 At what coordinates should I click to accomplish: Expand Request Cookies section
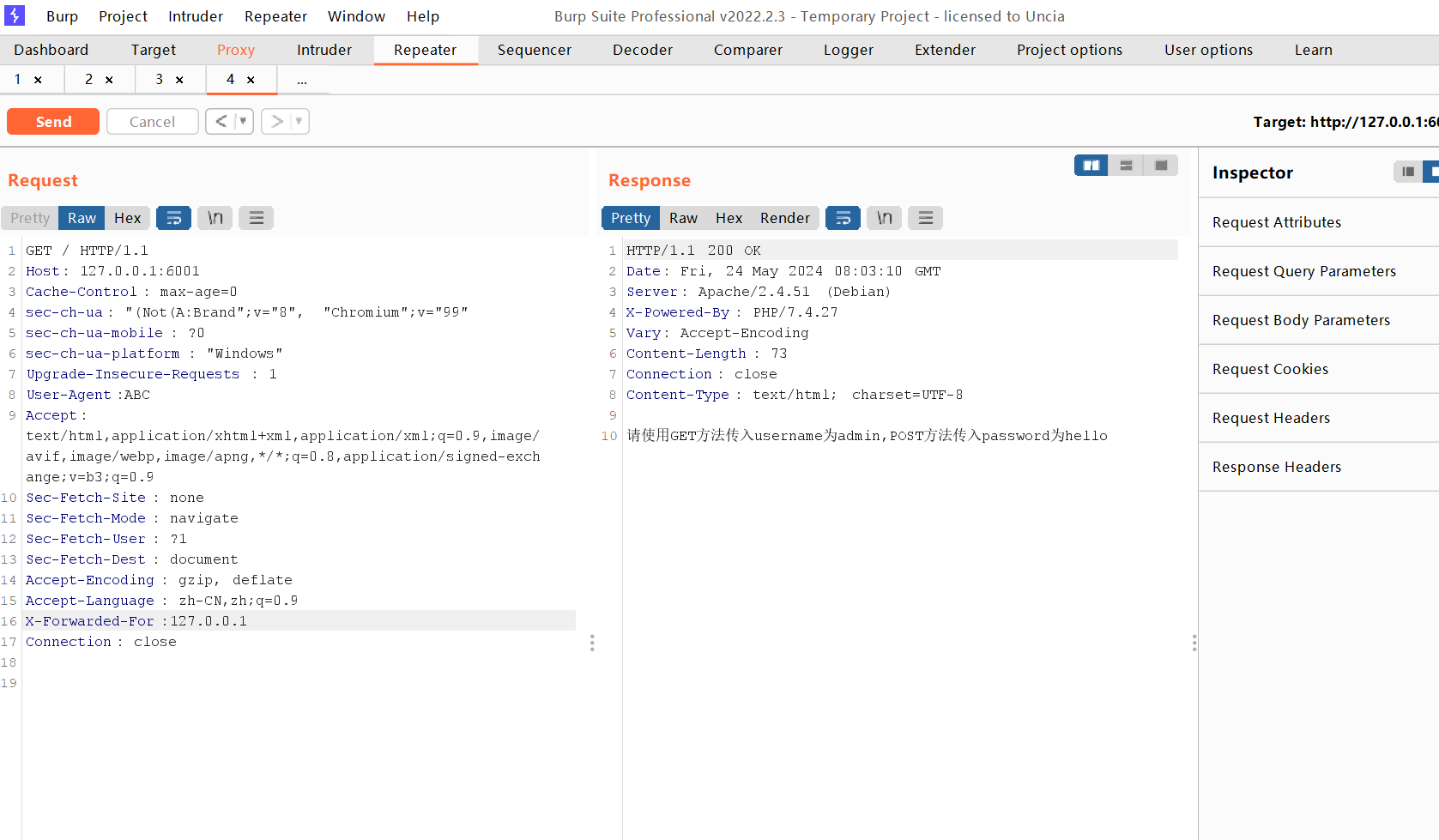pyautogui.click(x=1319, y=369)
